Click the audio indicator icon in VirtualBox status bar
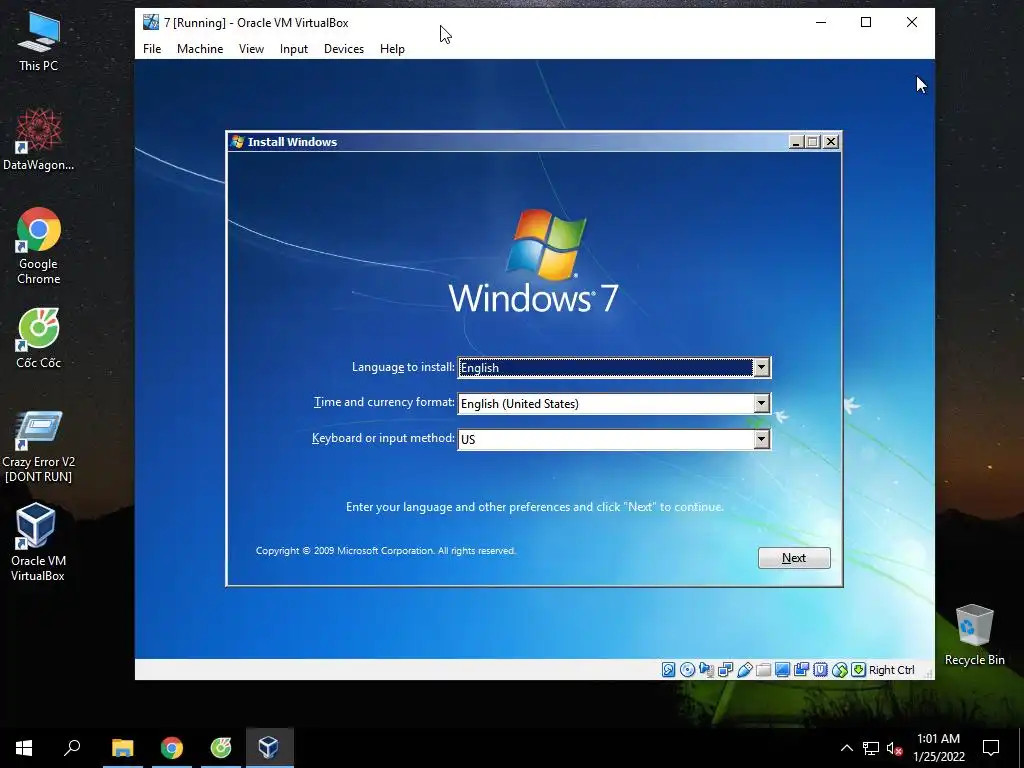 coord(706,669)
